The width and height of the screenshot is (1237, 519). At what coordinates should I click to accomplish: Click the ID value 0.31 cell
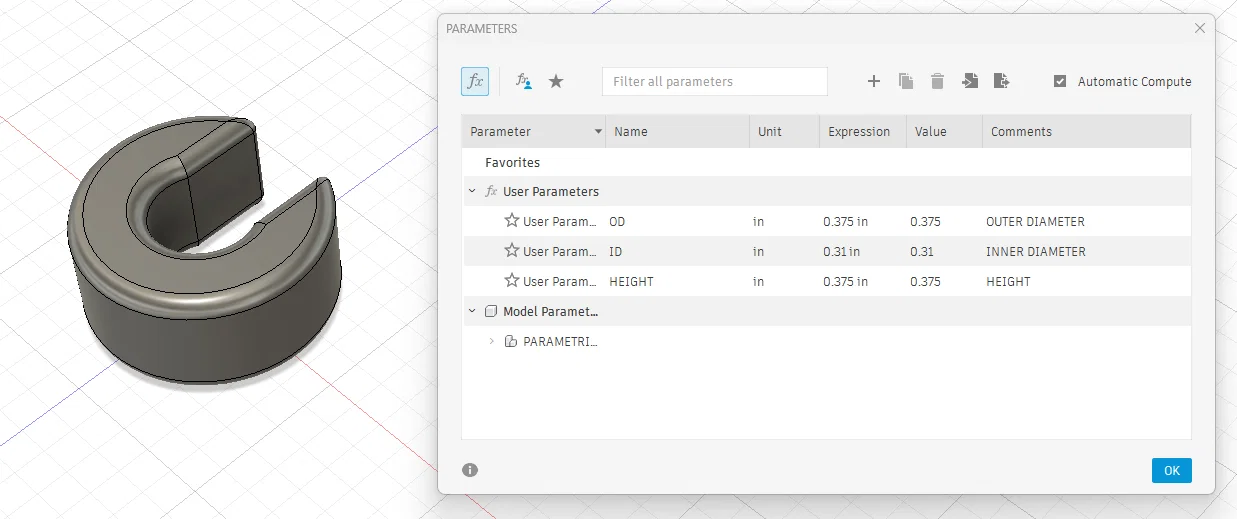(945, 251)
